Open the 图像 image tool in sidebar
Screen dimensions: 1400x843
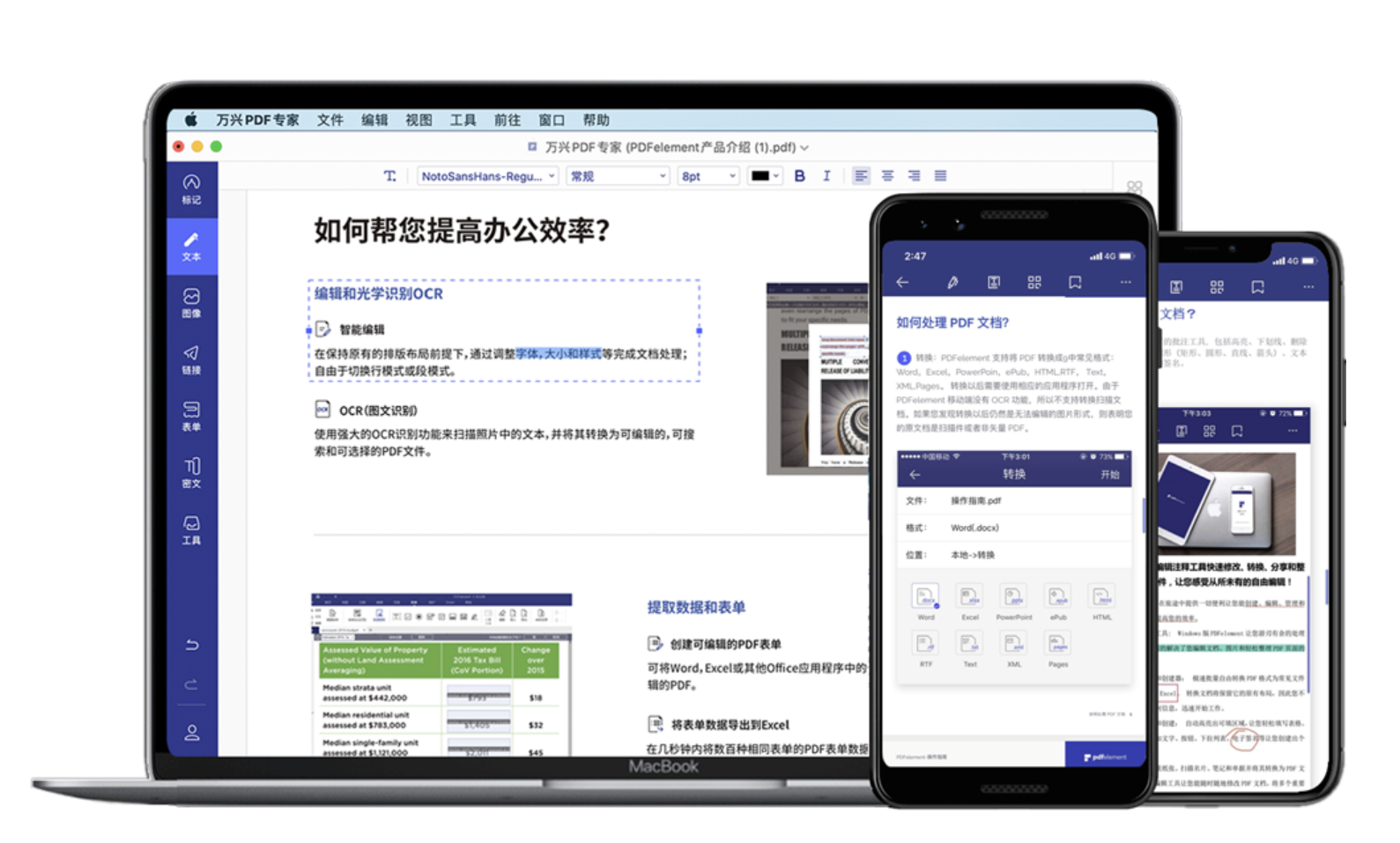(x=191, y=302)
